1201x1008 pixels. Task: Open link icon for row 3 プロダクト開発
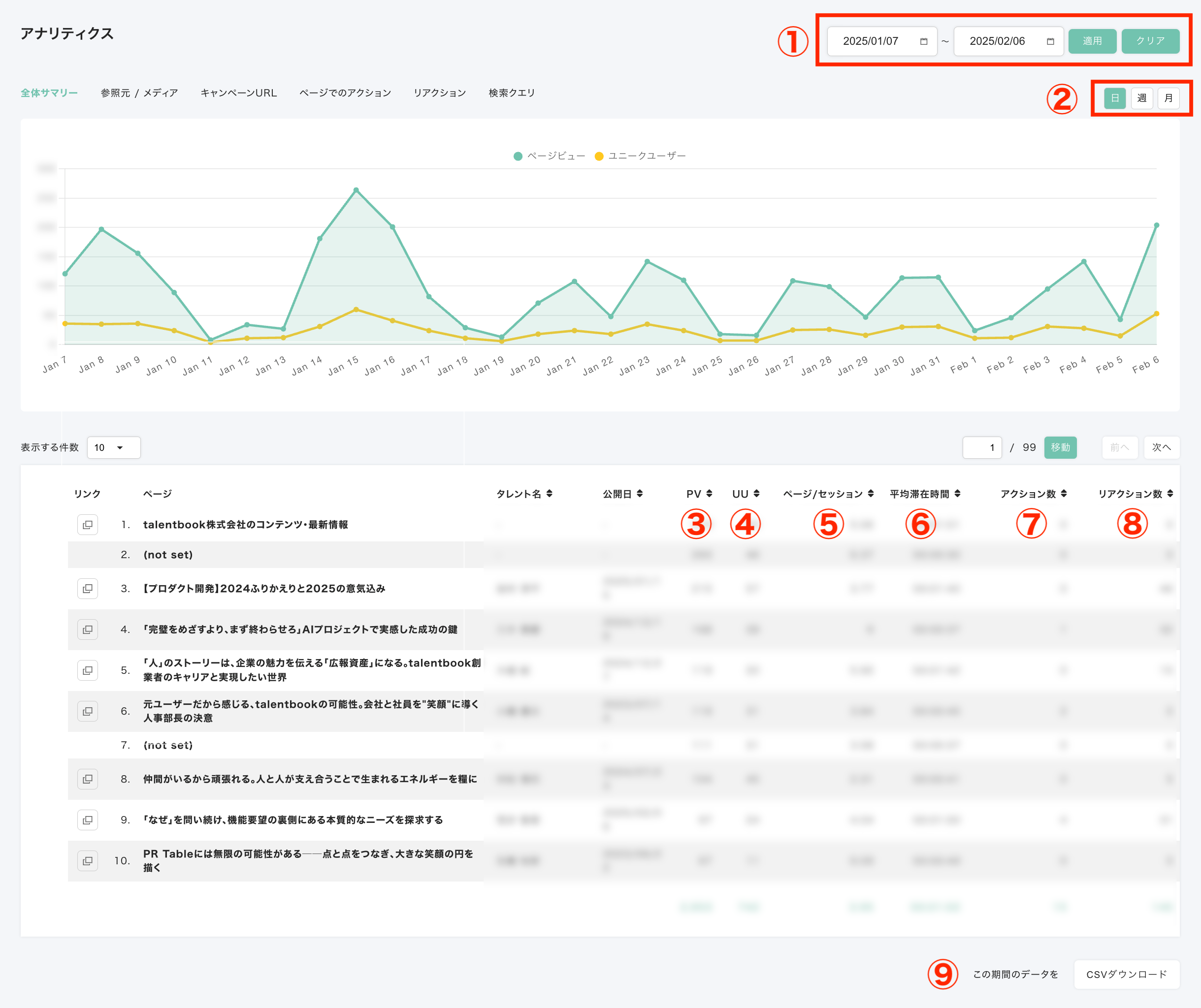(x=88, y=588)
